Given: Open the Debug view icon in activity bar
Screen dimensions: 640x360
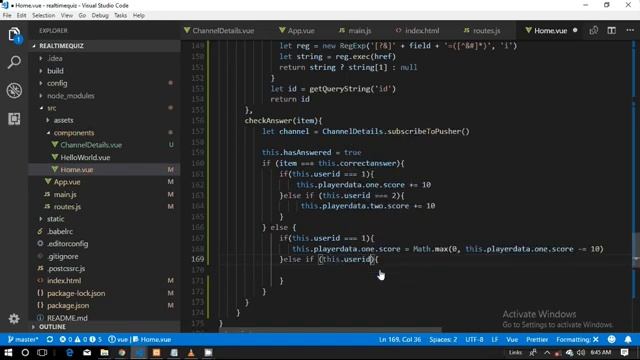Looking at the screenshot, I should [x=14, y=90].
